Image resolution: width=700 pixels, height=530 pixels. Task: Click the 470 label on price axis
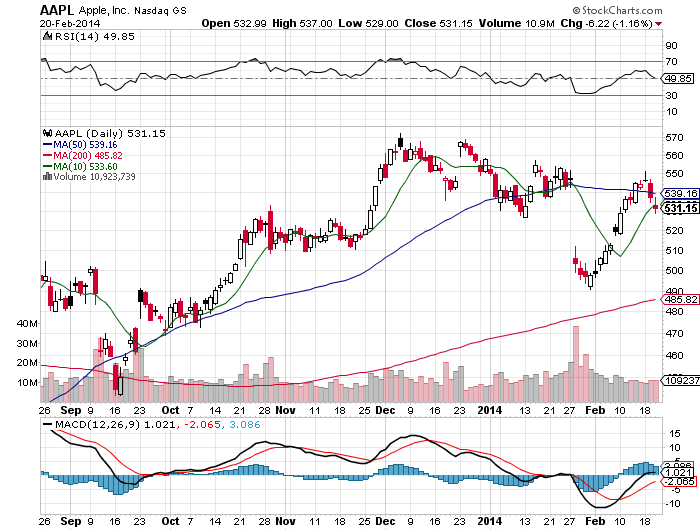pyautogui.click(x=674, y=333)
